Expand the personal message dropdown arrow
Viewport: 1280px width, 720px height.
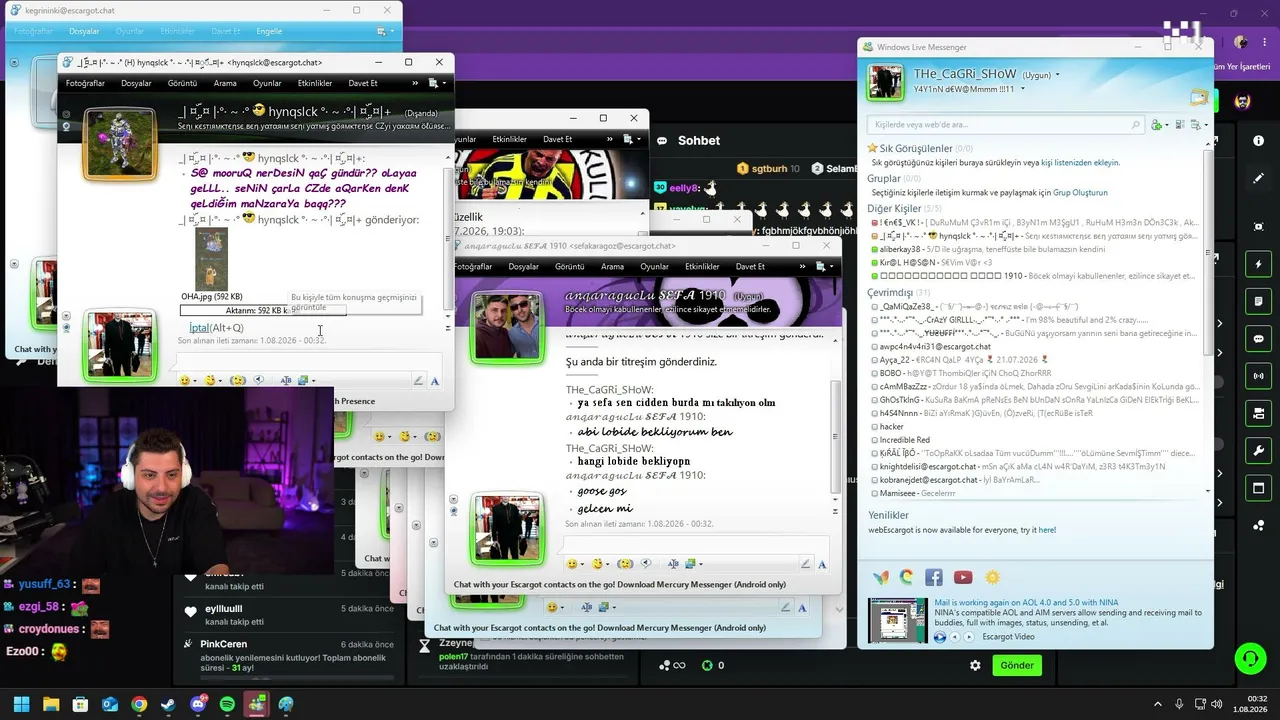pos(1022,89)
